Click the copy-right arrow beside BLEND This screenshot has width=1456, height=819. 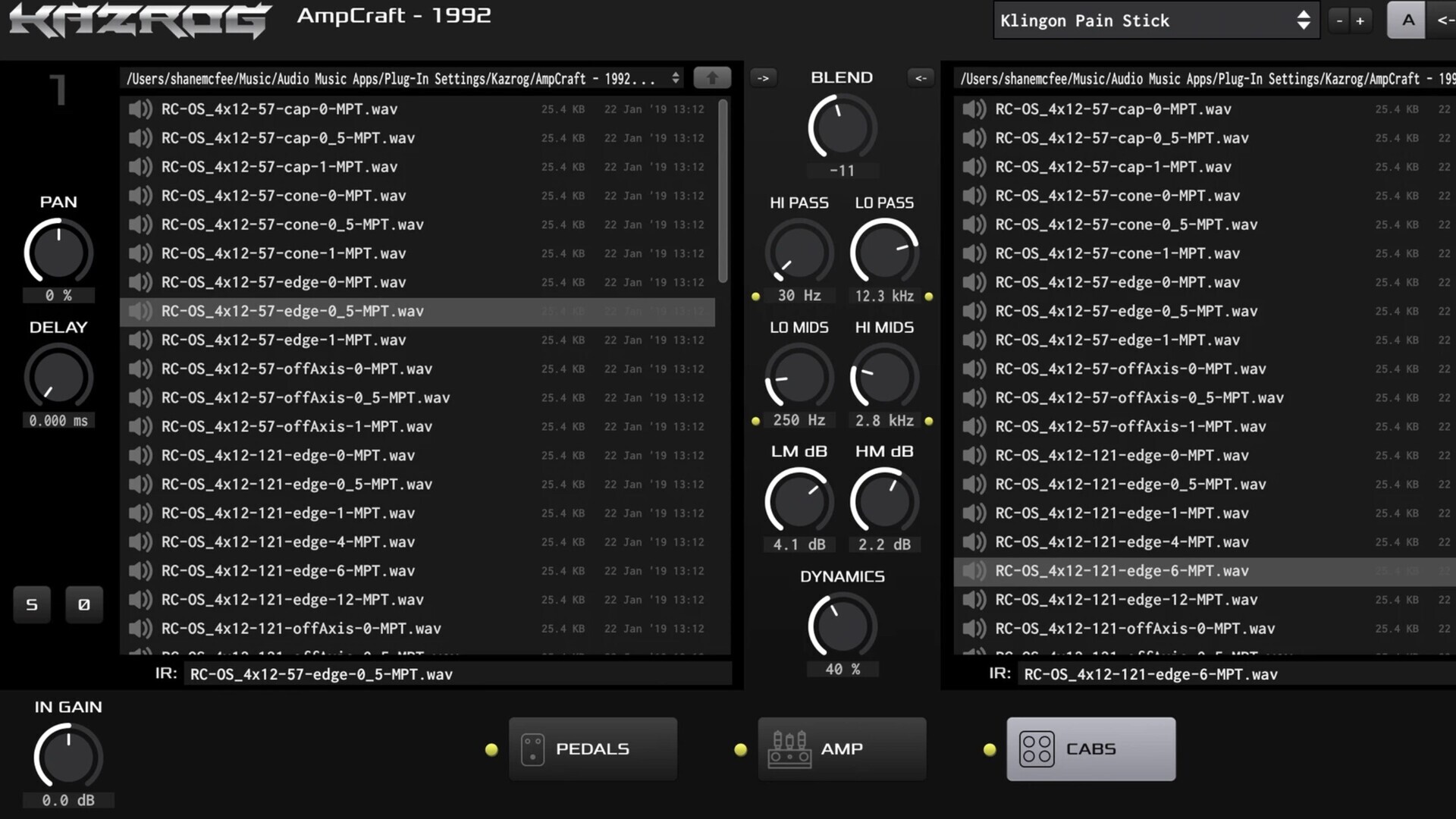(x=763, y=77)
